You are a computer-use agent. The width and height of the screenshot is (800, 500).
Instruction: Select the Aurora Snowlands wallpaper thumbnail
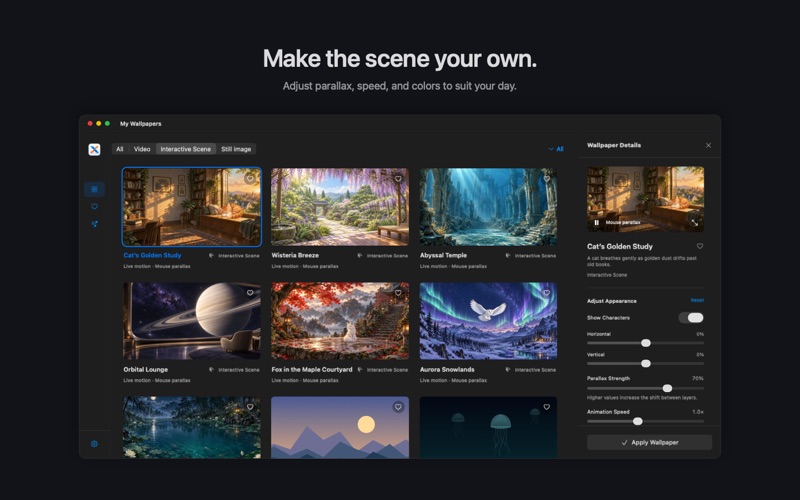tap(488, 321)
